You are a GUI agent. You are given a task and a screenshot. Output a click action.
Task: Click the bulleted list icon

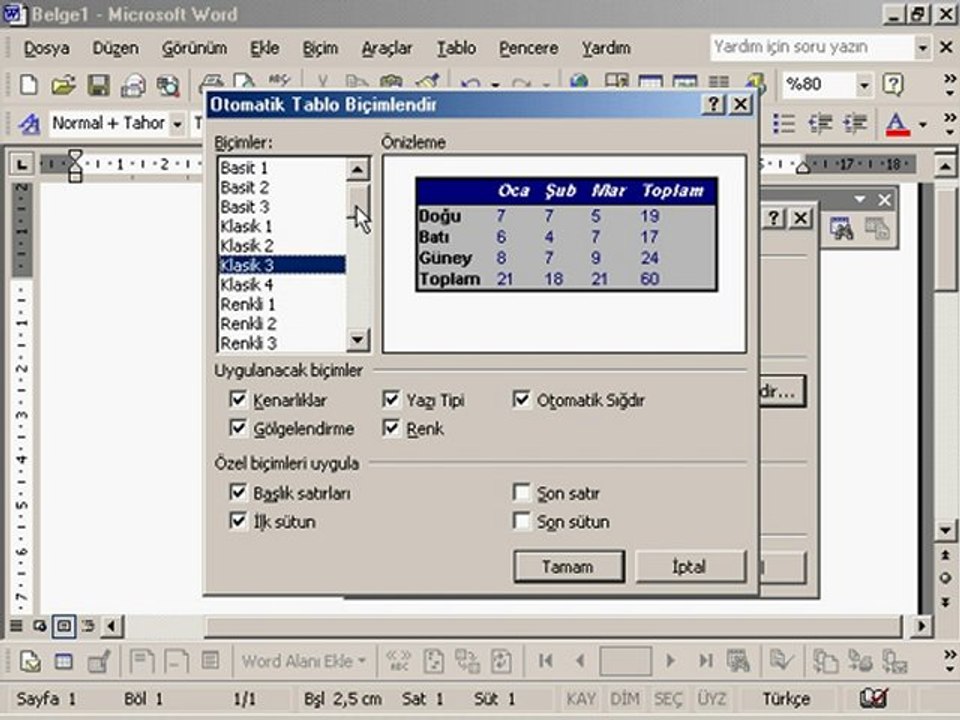pyautogui.click(x=784, y=123)
